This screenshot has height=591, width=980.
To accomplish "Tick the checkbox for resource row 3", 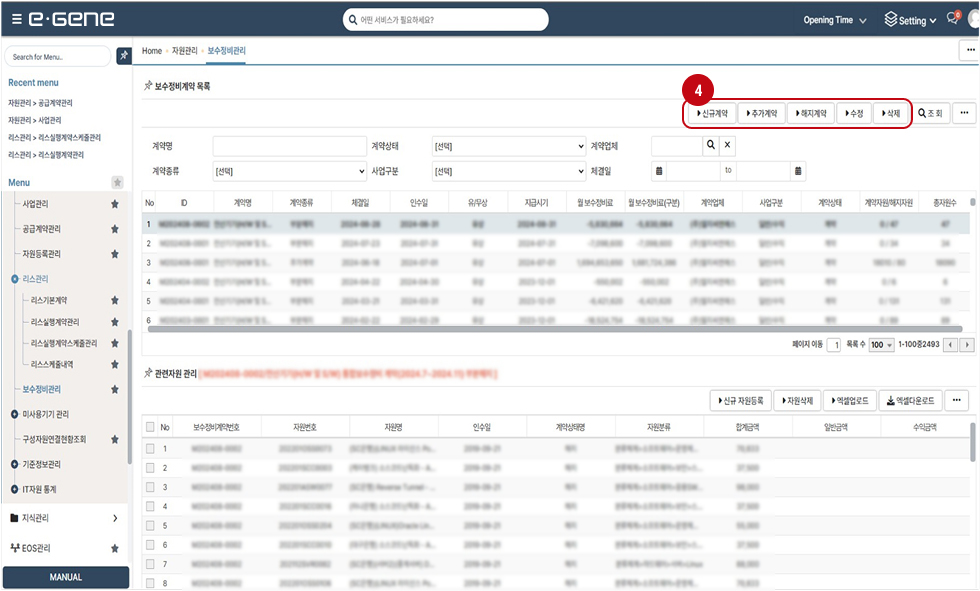I will click(x=150, y=487).
